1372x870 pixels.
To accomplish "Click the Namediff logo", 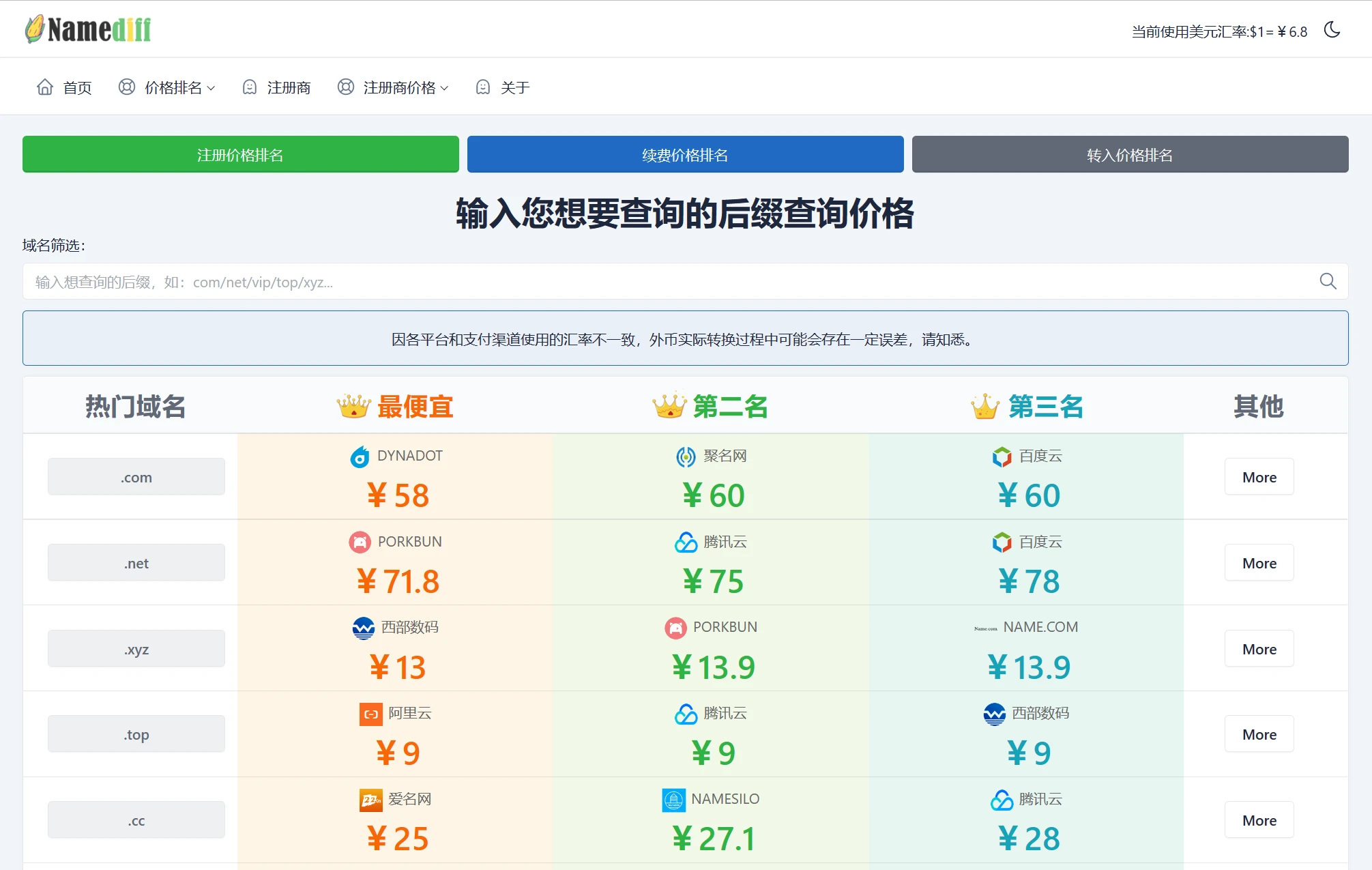I will 88,29.
